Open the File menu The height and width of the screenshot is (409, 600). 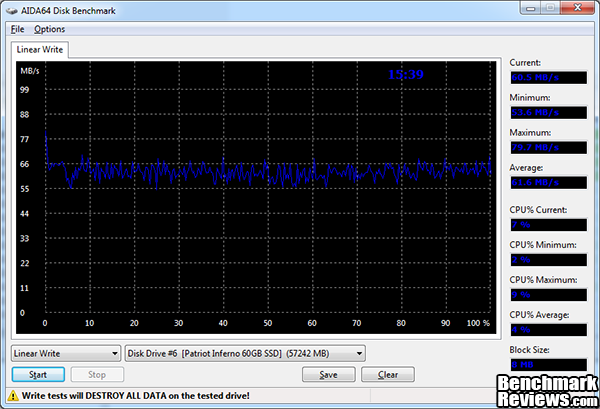click(17, 29)
